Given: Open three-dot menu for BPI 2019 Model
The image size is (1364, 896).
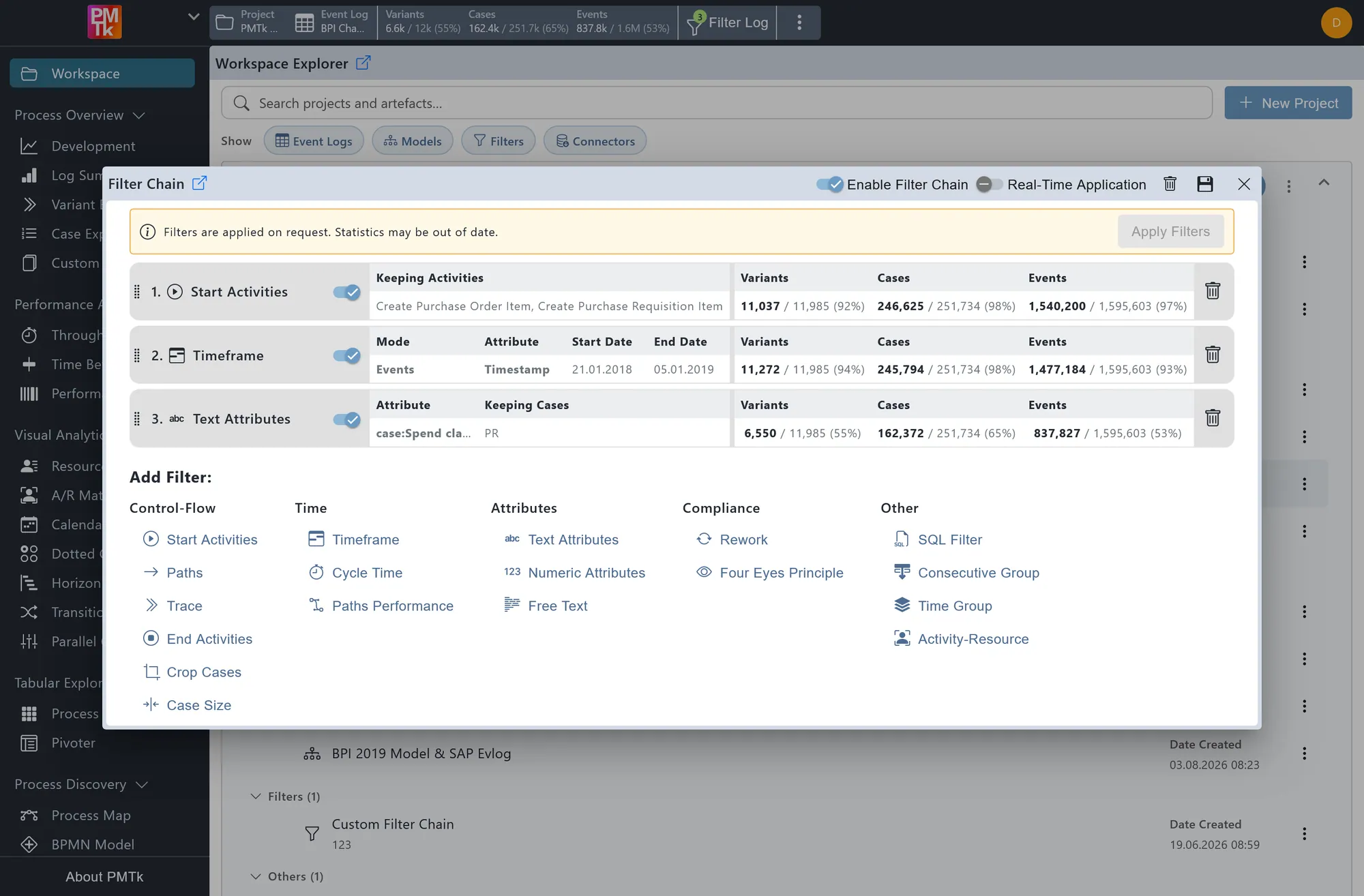Looking at the screenshot, I should (1304, 753).
